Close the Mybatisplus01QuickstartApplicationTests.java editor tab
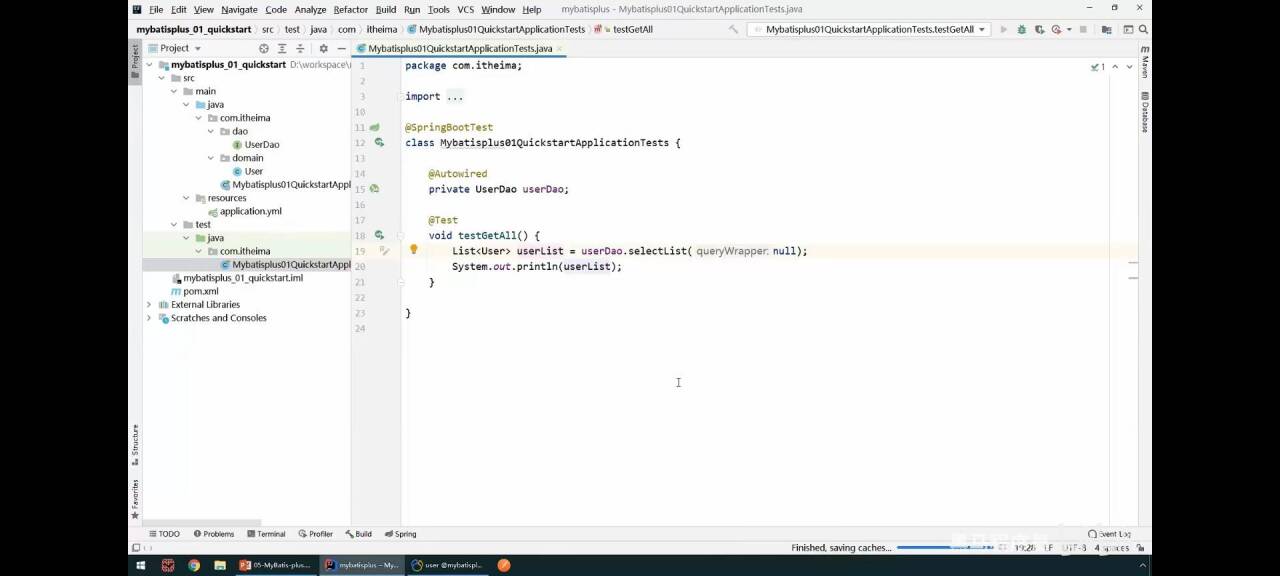The height and width of the screenshot is (576, 1280). click(x=560, y=48)
